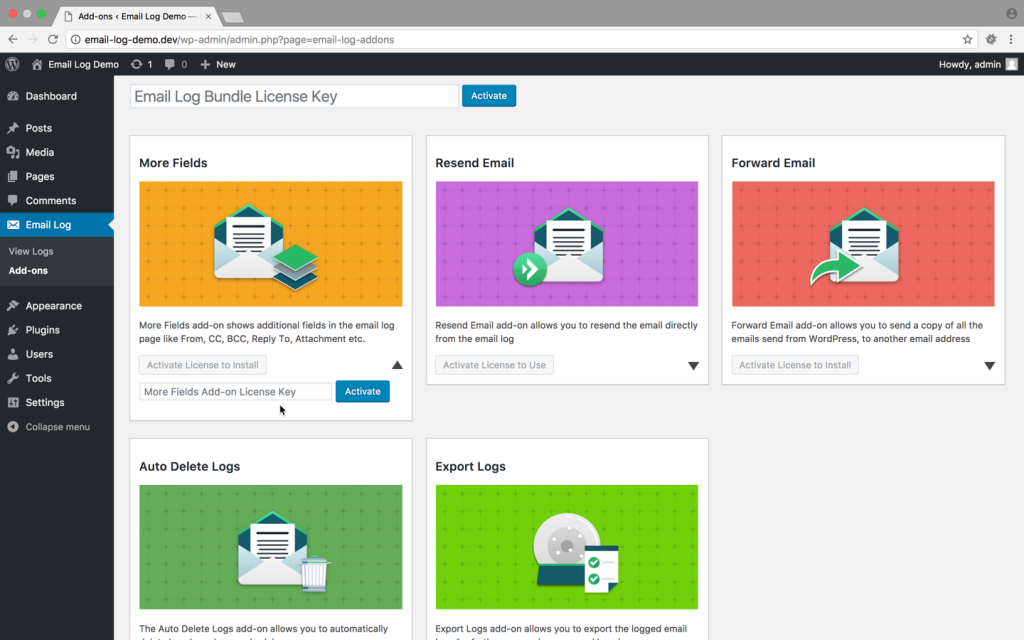Click the WordPress logo icon
The width and height of the screenshot is (1024, 640).
(12, 64)
